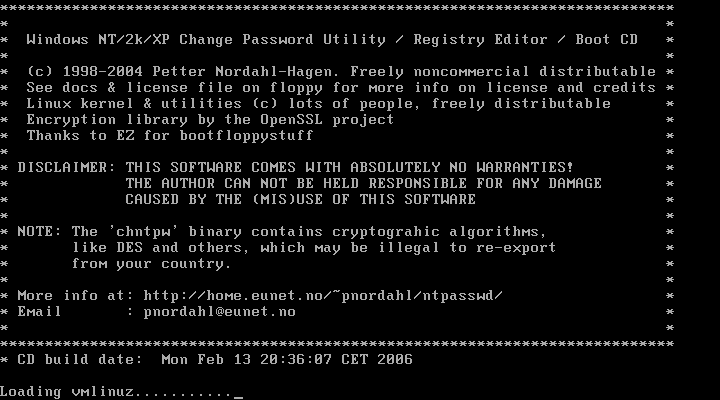Click 'Registry Editor' in the title
The height and width of the screenshot is (400, 720).
(x=480, y=39)
